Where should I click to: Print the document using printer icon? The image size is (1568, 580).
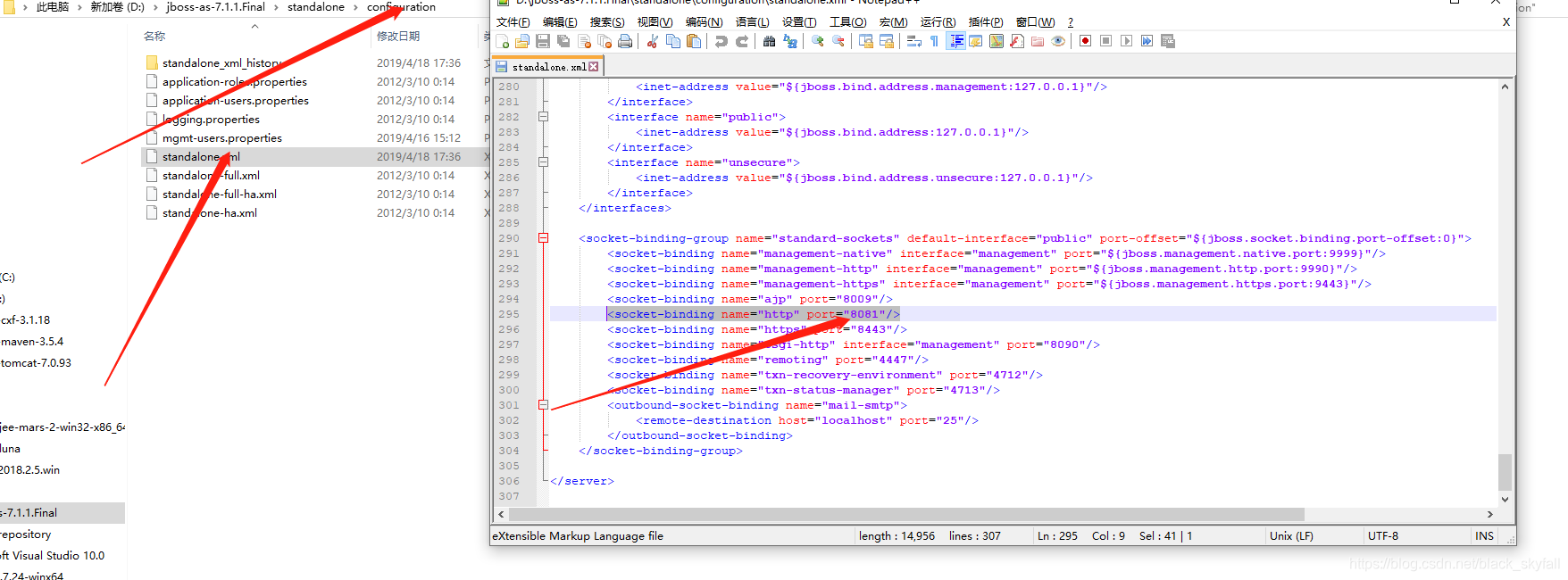[x=625, y=41]
